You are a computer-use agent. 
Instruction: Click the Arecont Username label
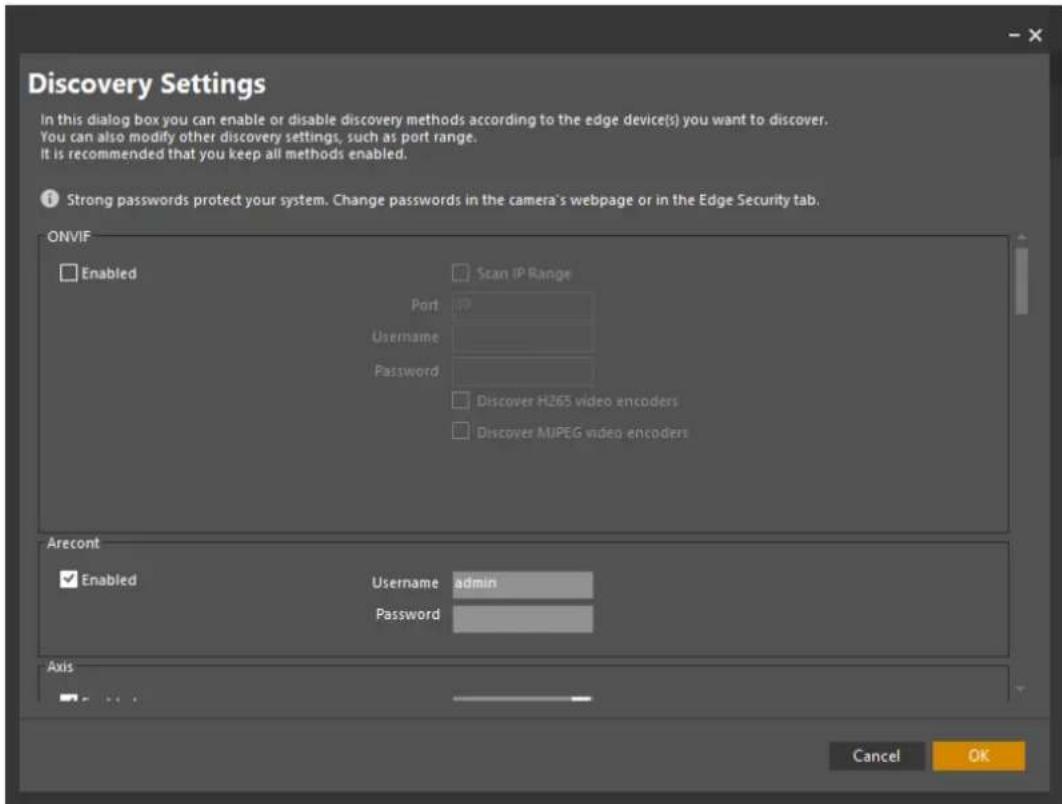tap(405, 583)
